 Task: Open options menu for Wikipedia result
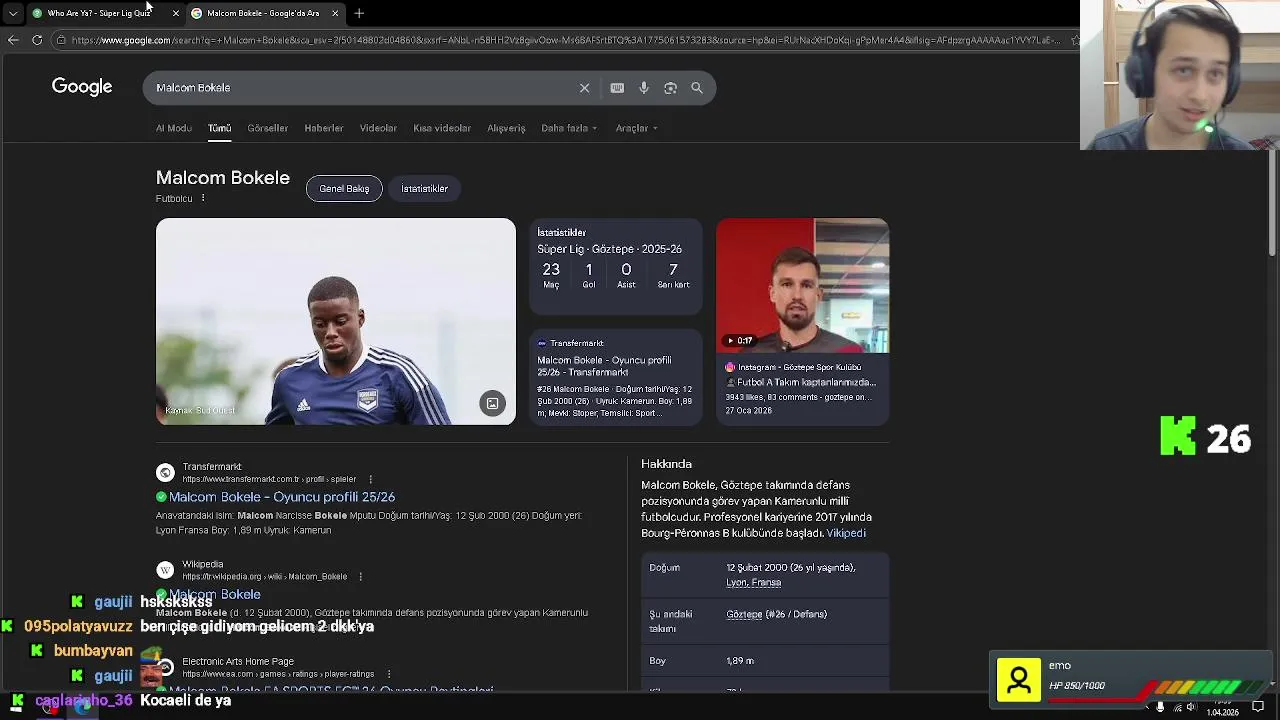(360, 576)
